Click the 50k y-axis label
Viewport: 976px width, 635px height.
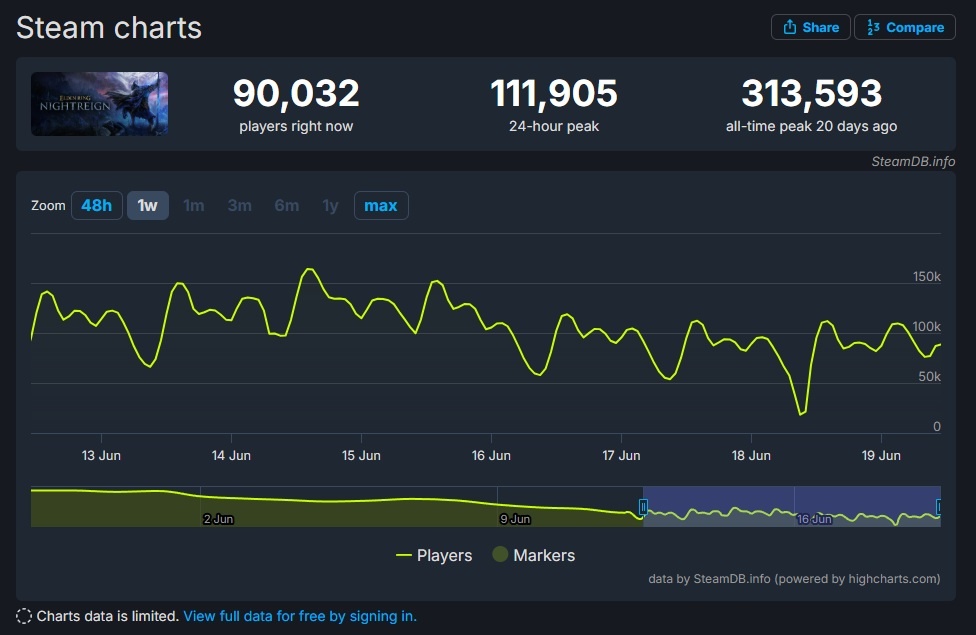click(x=929, y=377)
